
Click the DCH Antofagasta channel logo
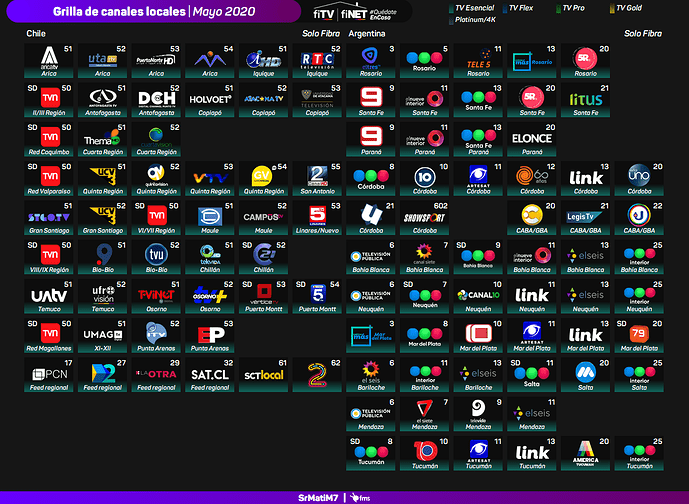click(156, 99)
